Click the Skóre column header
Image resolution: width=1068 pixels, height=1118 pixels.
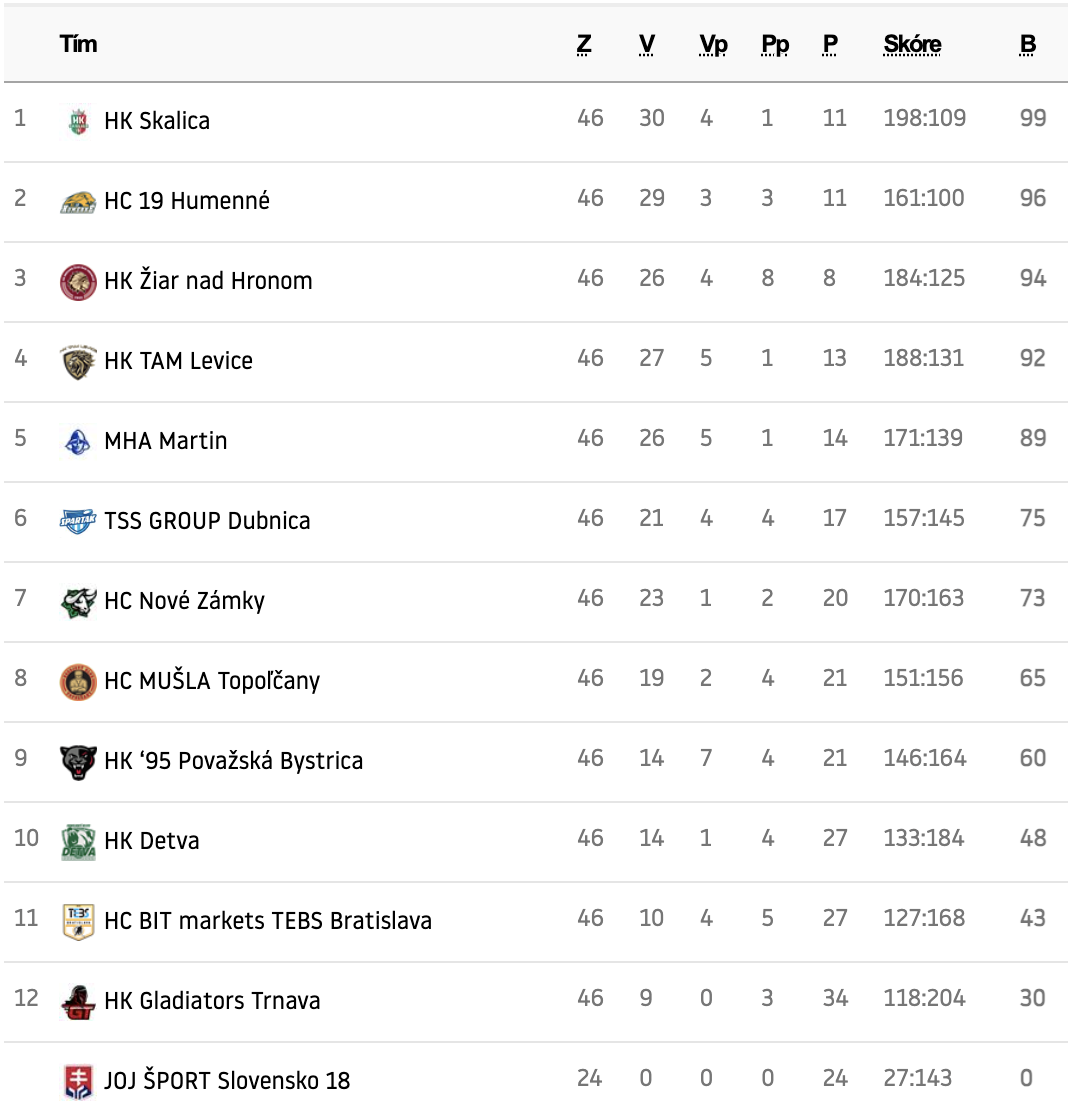(x=912, y=45)
